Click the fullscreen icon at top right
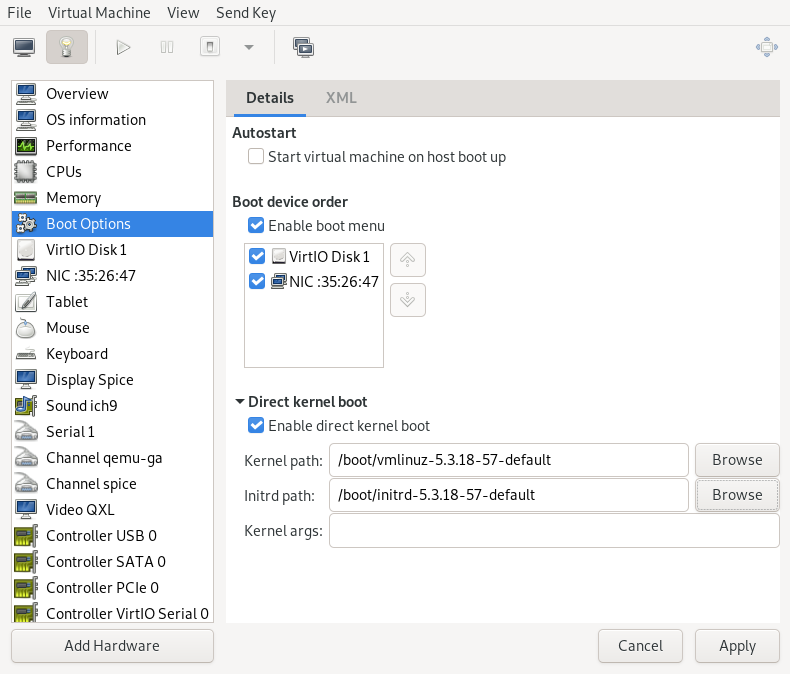The image size is (790, 674). pos(766,47)
